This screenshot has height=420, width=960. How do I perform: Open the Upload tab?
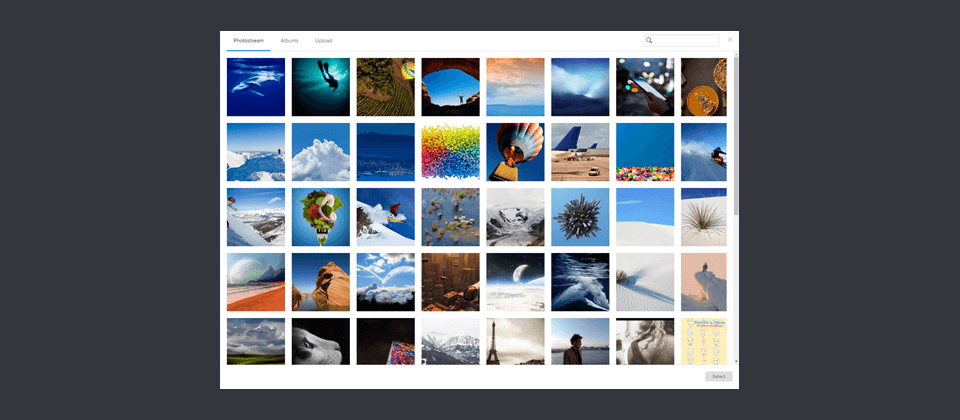point(324,40)
